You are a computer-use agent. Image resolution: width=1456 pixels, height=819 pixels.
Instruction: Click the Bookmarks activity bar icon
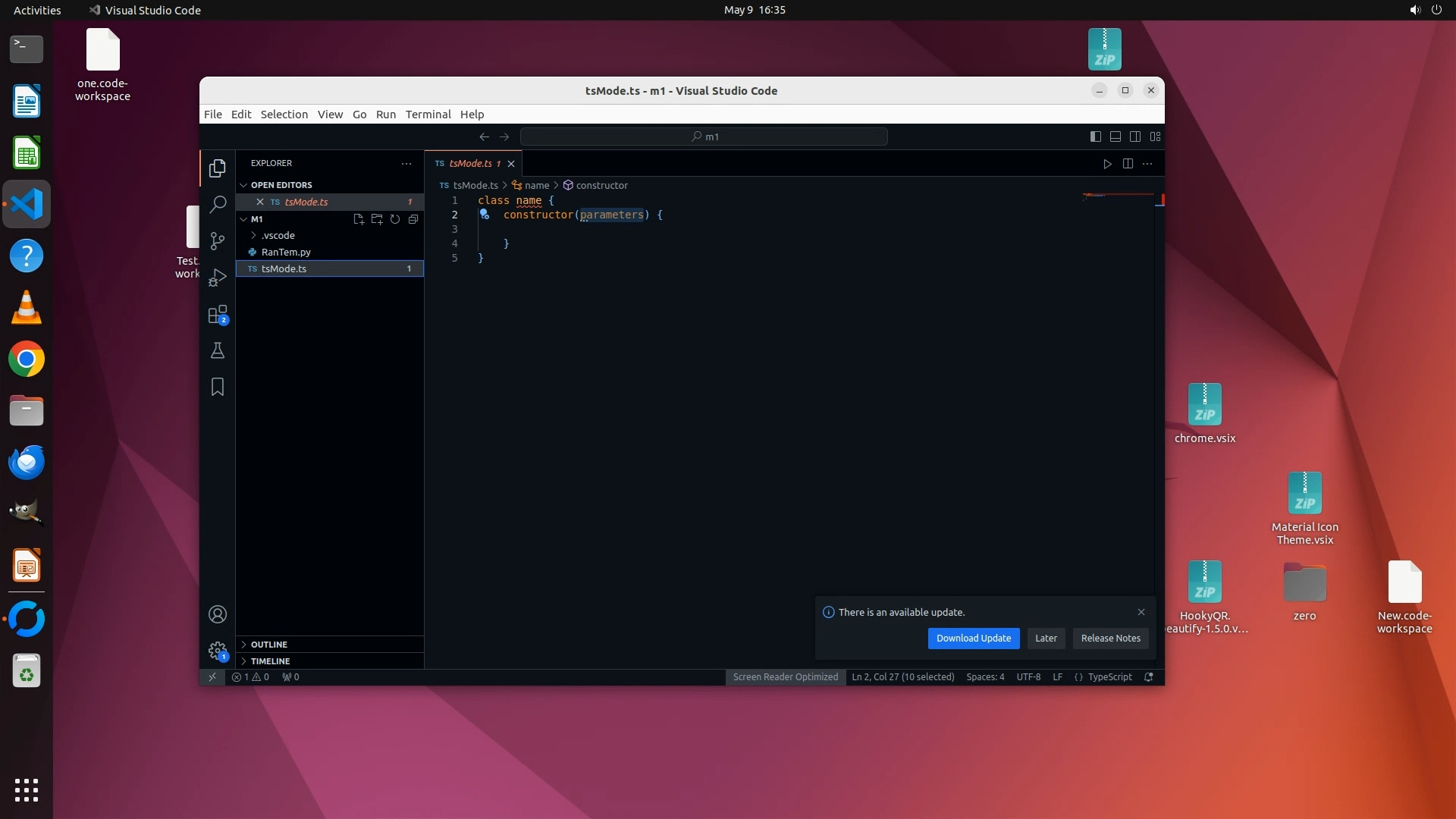(x=218, y=387)
